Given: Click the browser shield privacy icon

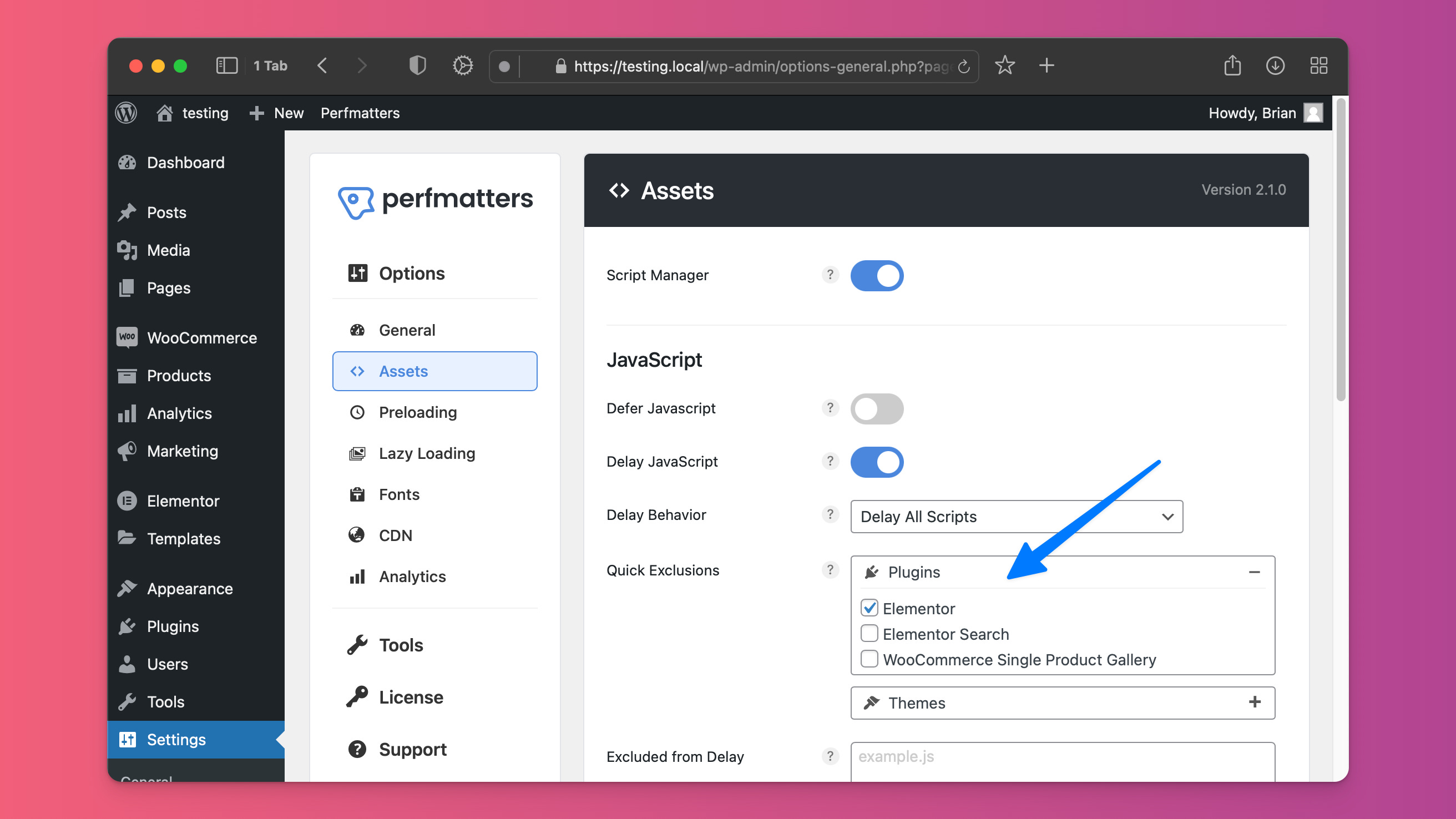Looking at the screenshot, I should (x=417, y=66).
